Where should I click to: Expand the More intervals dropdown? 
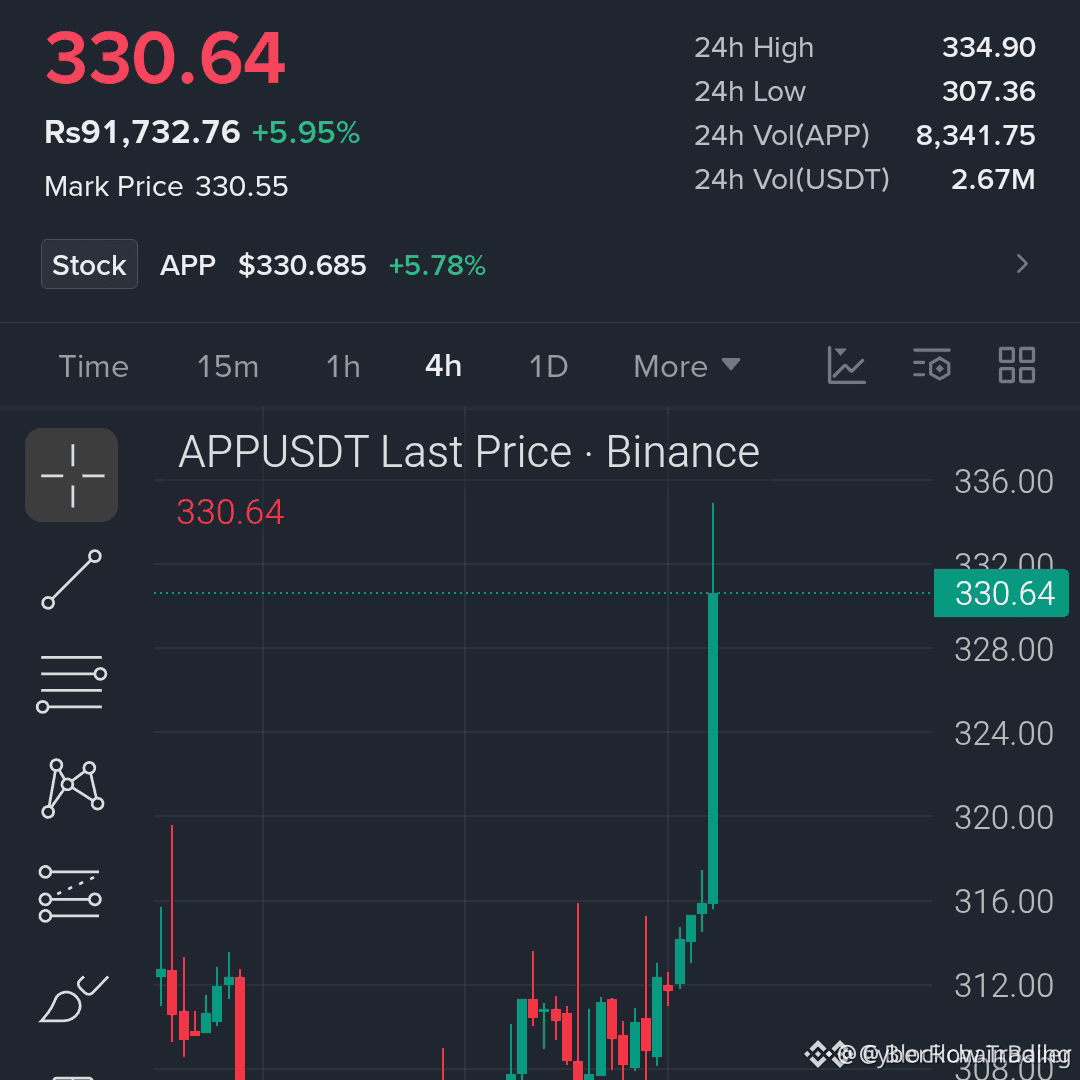pos(687,366)
